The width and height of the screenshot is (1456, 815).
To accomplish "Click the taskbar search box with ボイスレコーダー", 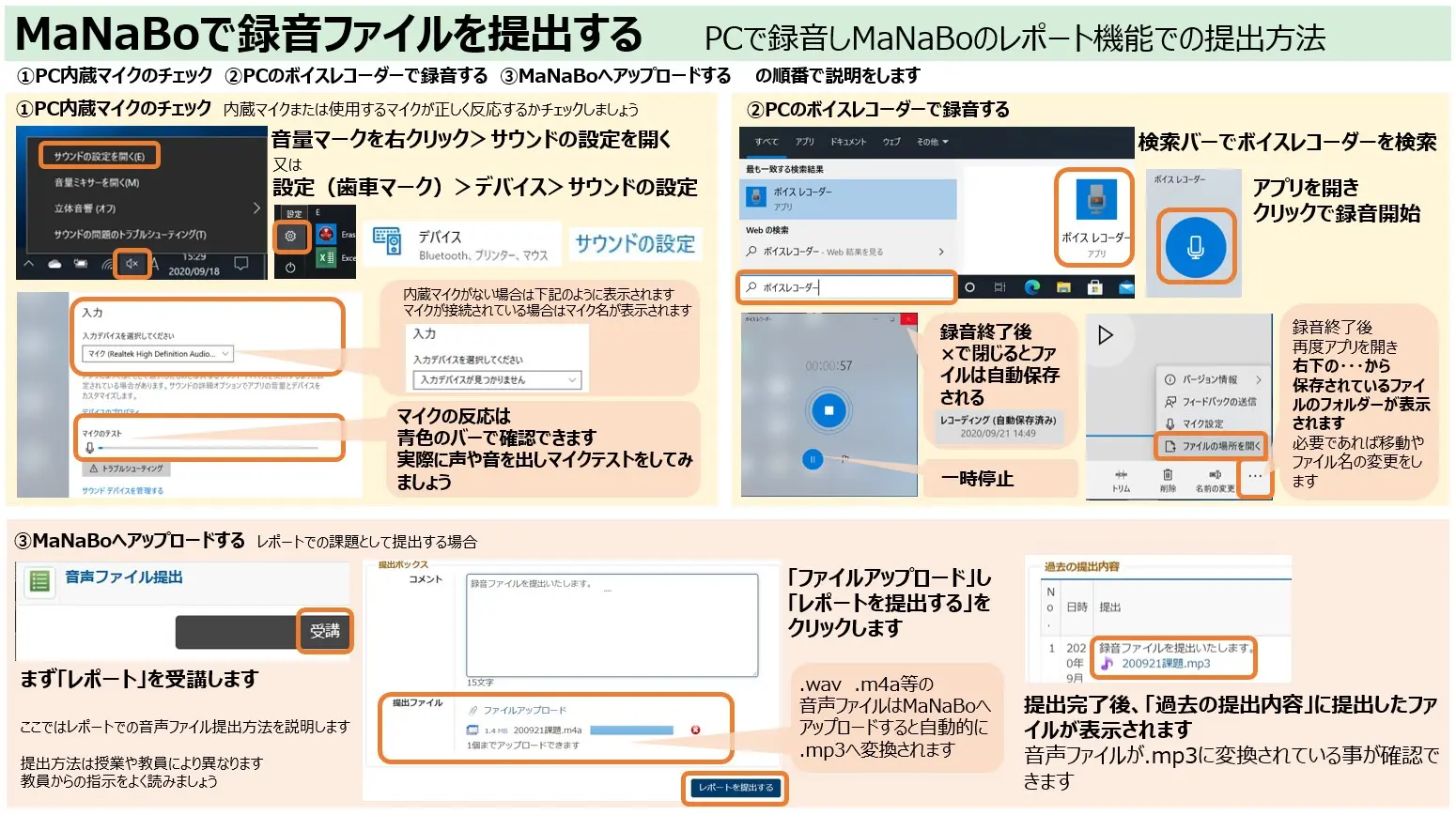I will 847,287.
